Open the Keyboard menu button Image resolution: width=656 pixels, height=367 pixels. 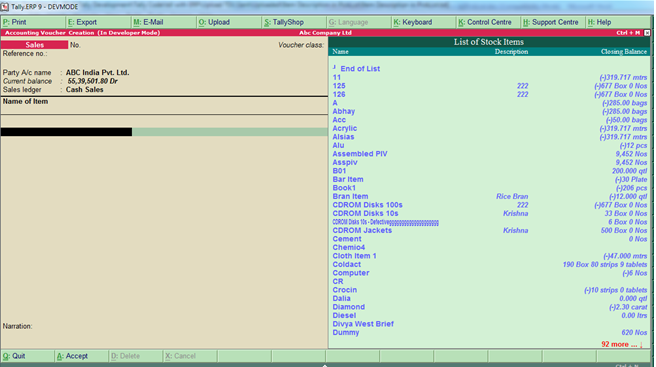(x=423, y=22)
